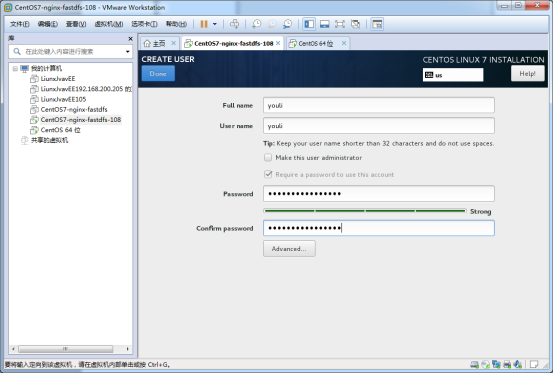Open snapshot manager toolbar icon
This screenshot has height=373, width=553.
[287, 24]
